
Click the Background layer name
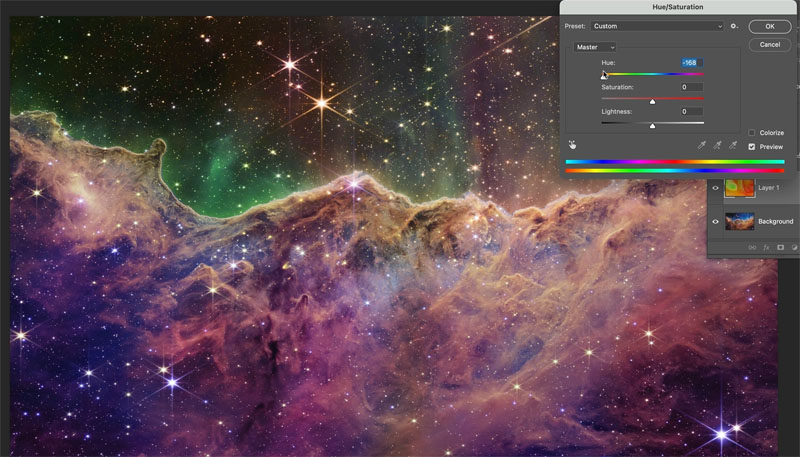click(776, 221)
